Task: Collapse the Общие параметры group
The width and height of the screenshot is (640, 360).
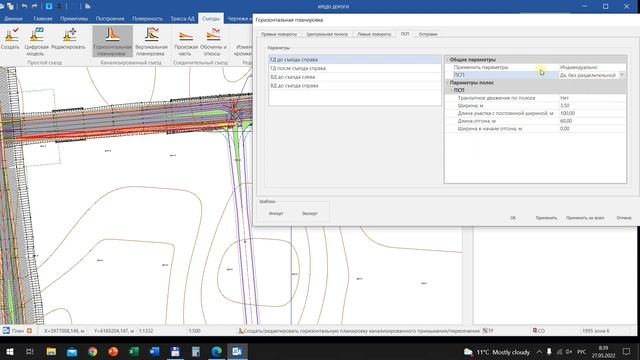Action: click(447, 60)
